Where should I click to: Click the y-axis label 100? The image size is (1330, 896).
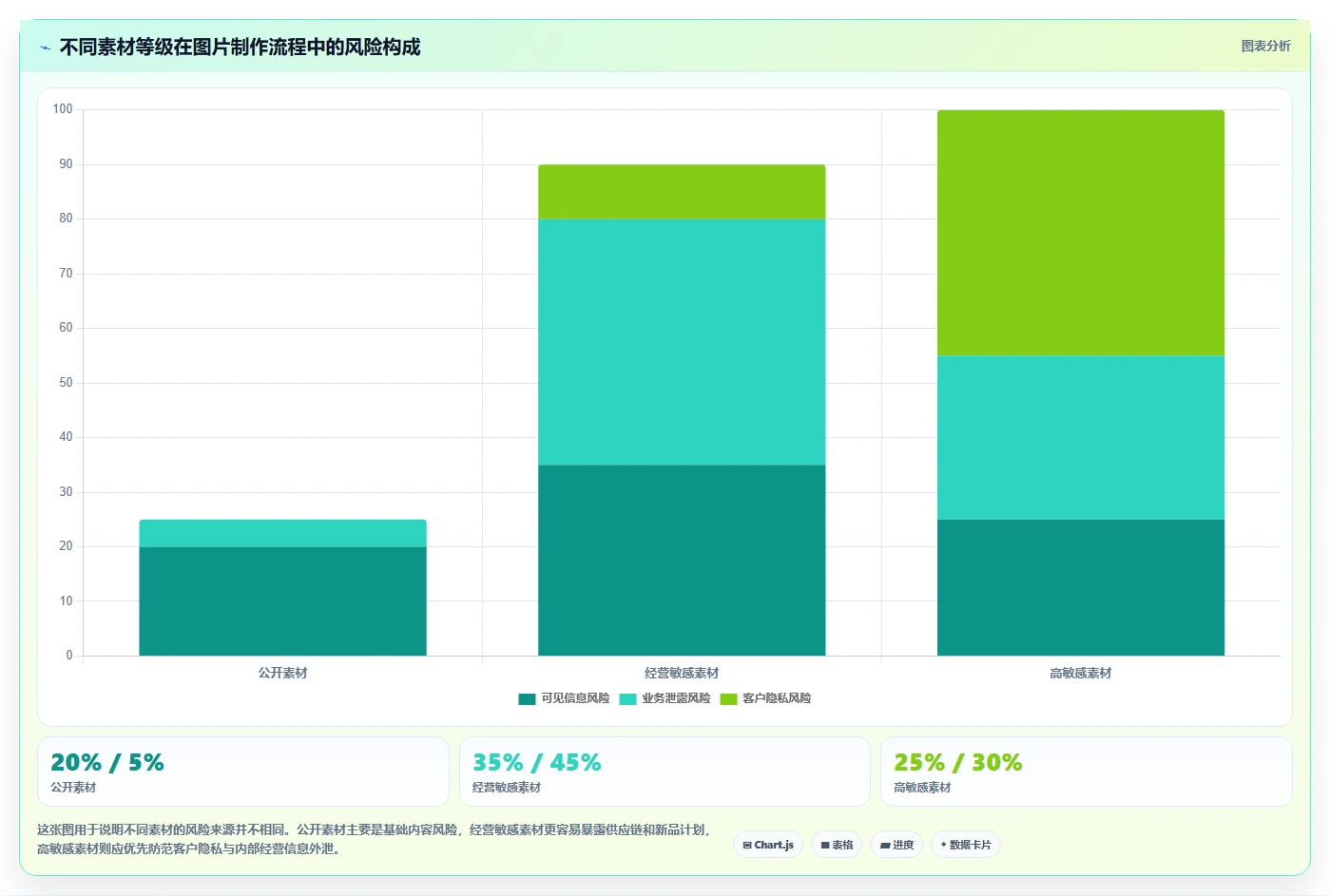click(x=63, y=109)
